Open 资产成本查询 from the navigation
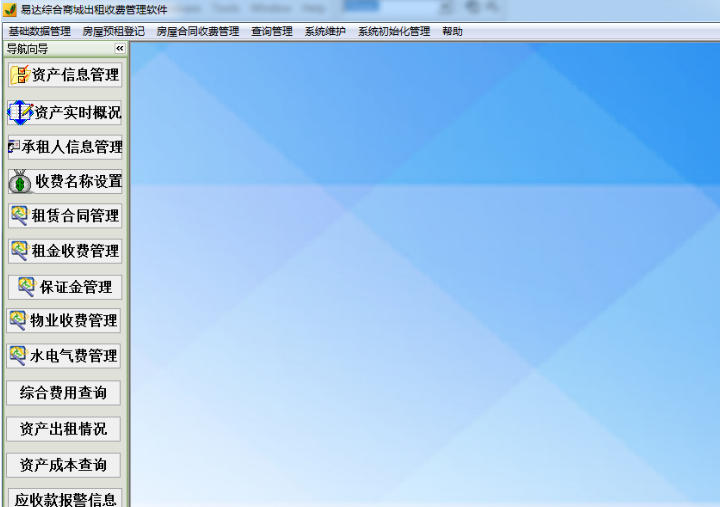Viewport: 720px width, 507px height. 63,465
